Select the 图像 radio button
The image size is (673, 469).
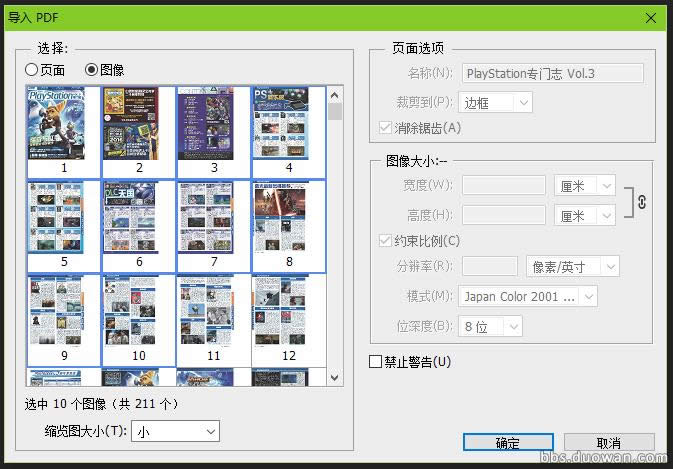pyautogui.click(x=92, y=70)
